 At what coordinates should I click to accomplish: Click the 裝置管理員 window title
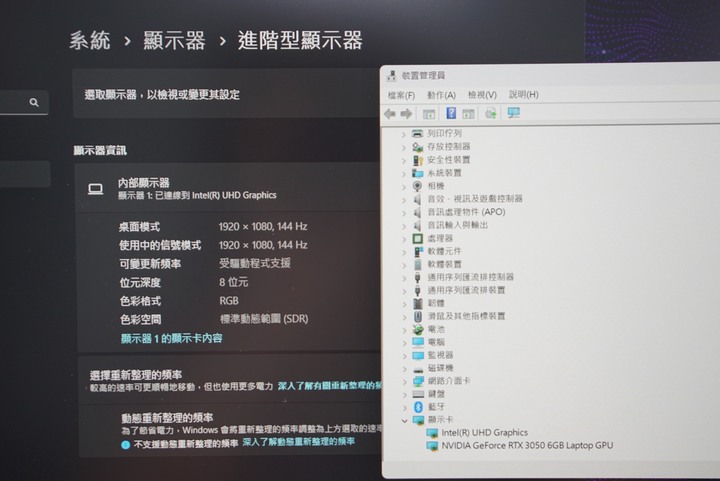(423, 76)
